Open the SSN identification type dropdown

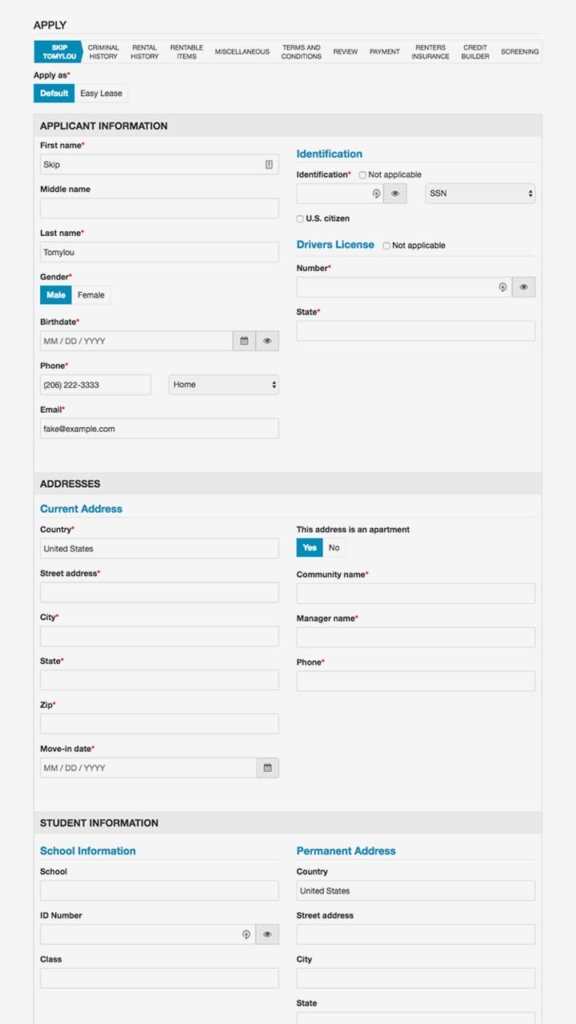point(480,193)
